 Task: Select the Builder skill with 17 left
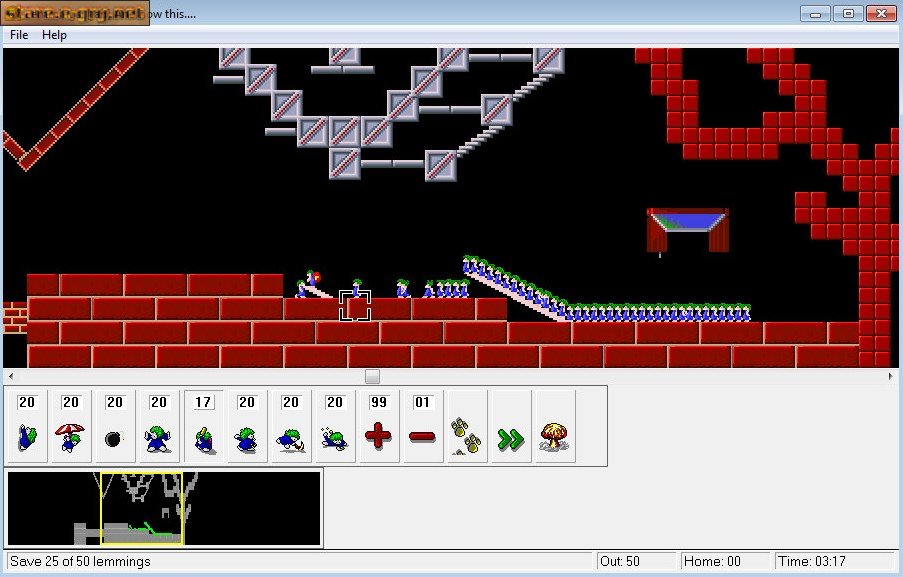[x=203, y=426]
